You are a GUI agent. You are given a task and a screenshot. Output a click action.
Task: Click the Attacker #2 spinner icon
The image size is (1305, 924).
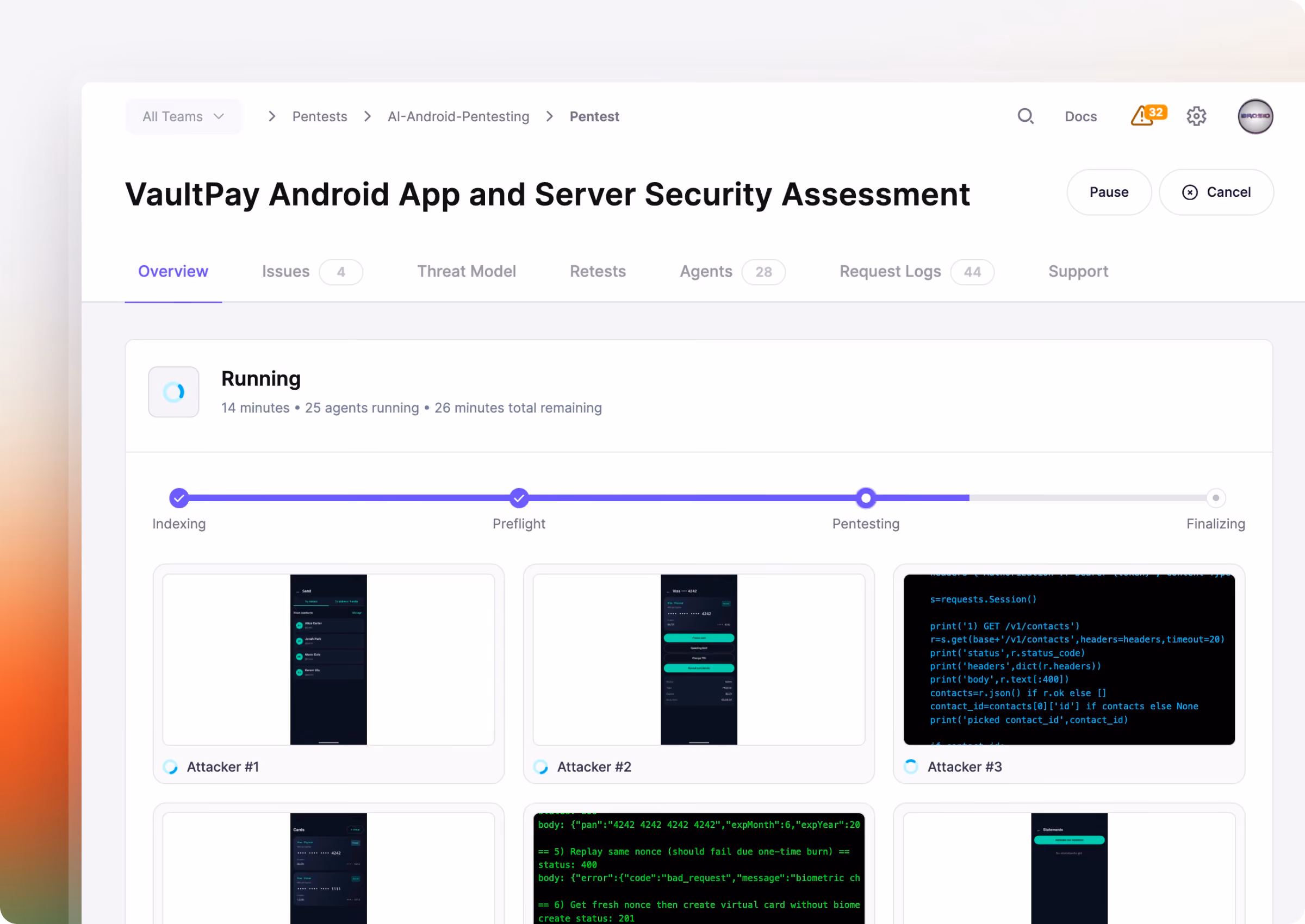(540, 767)
